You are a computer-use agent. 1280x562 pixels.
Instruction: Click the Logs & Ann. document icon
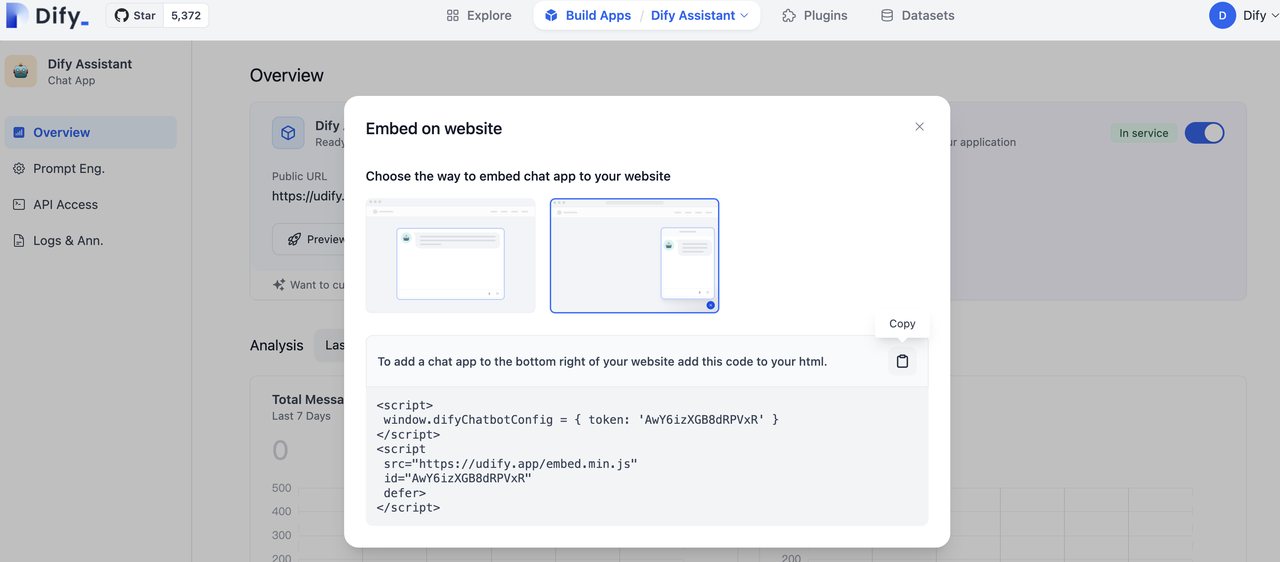(x=19, y=240)
